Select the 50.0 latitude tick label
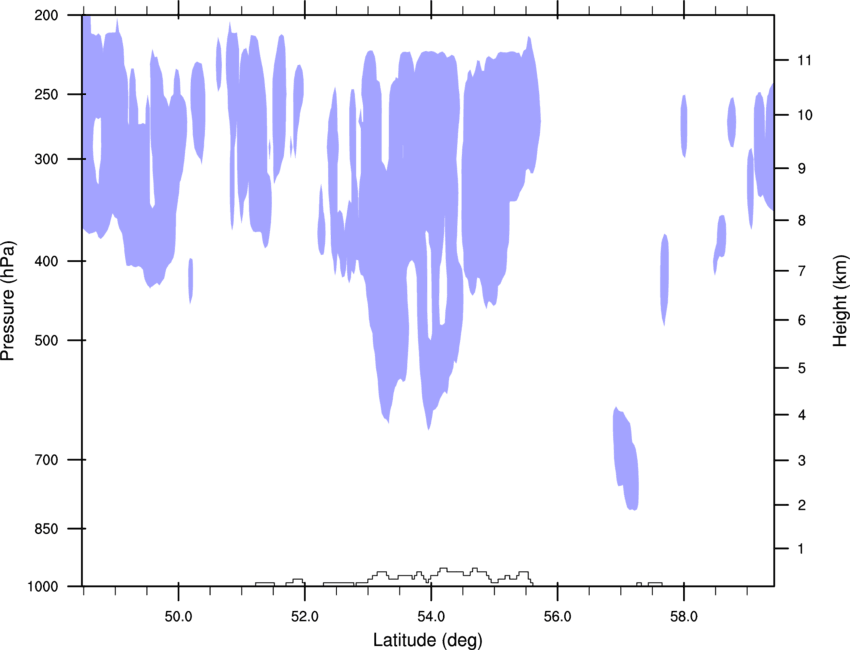Screen dimensions: 850x650 pos(178,612)
